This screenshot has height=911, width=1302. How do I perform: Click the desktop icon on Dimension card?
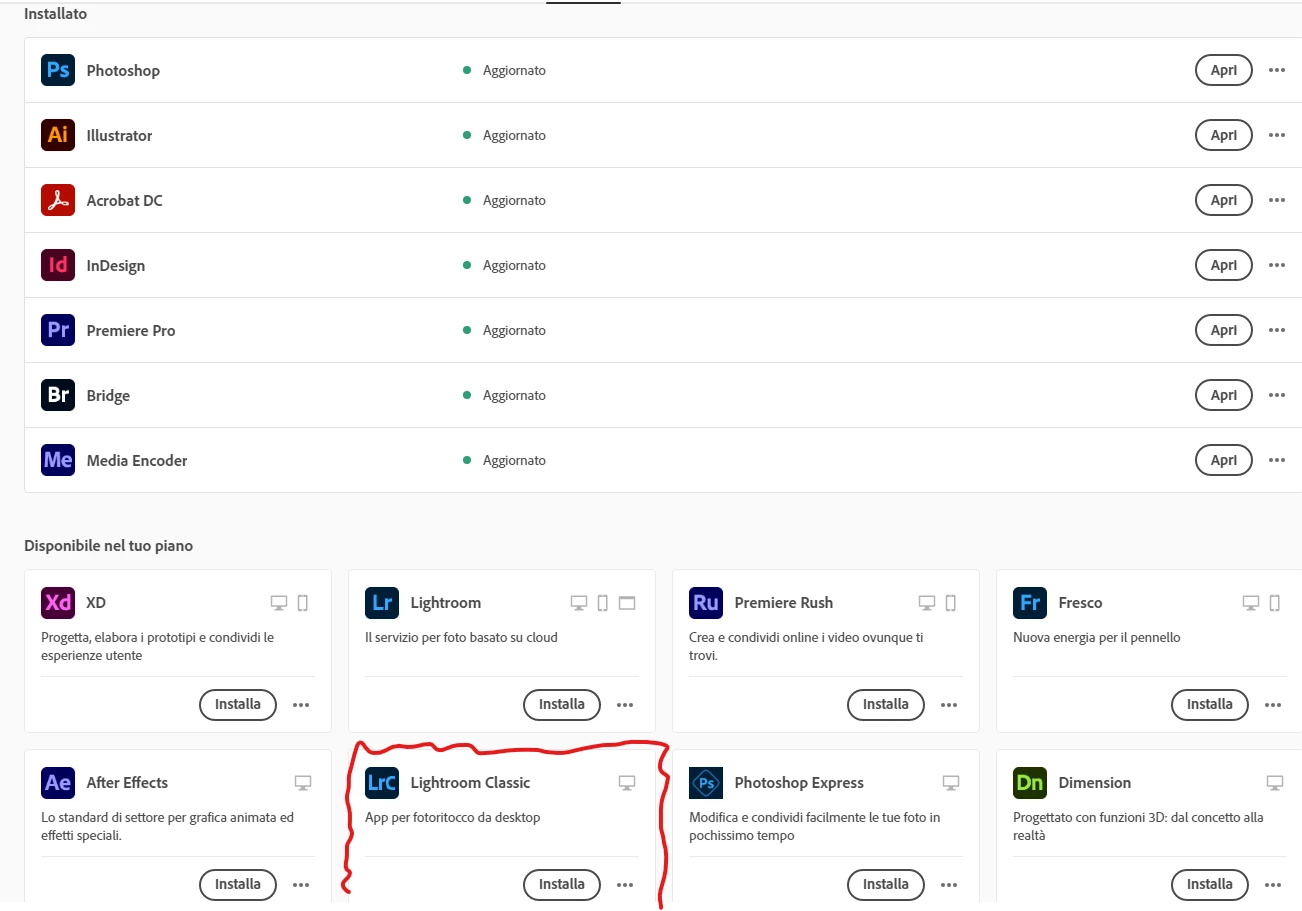[1275, 783]
